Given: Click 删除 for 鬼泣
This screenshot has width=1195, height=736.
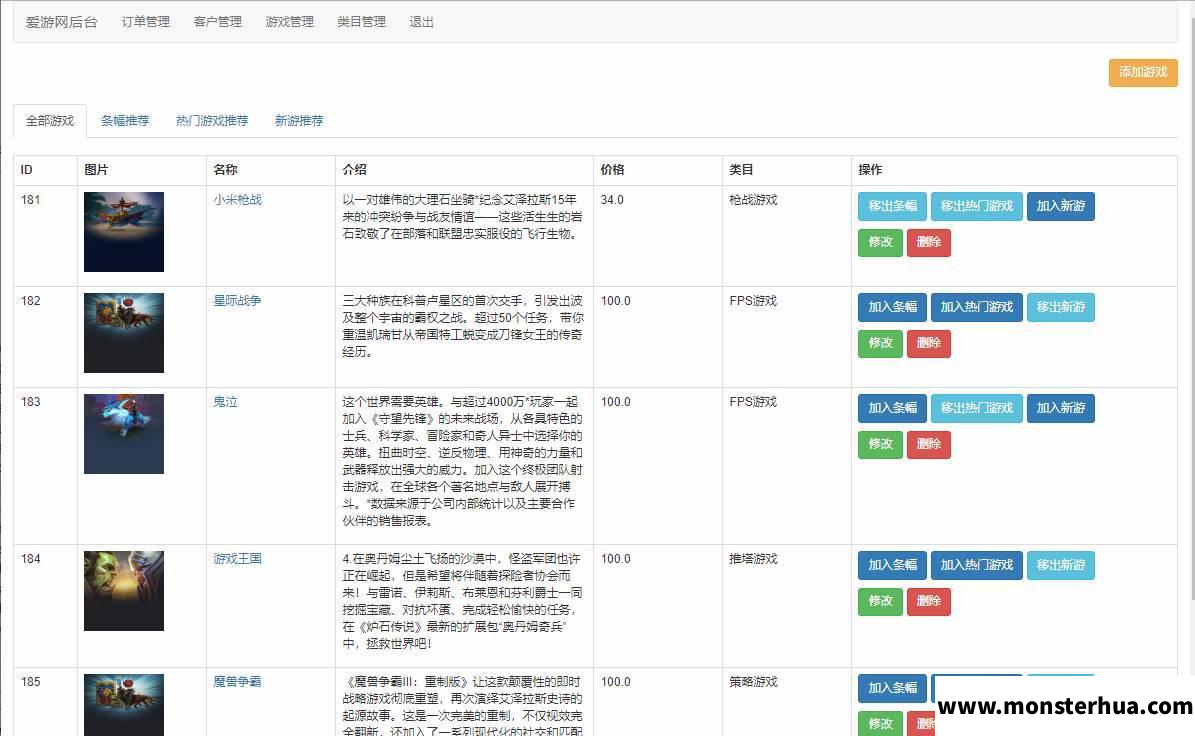Looking at the screenshot, I should pyautogui.click(x=928, y=444).
